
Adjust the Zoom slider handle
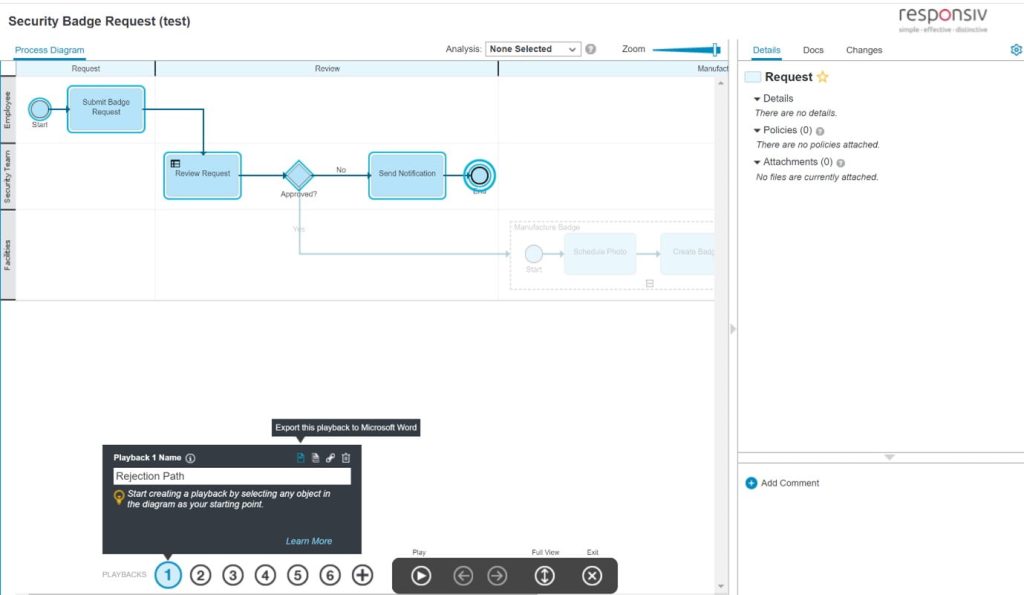(x=714, y=47)
